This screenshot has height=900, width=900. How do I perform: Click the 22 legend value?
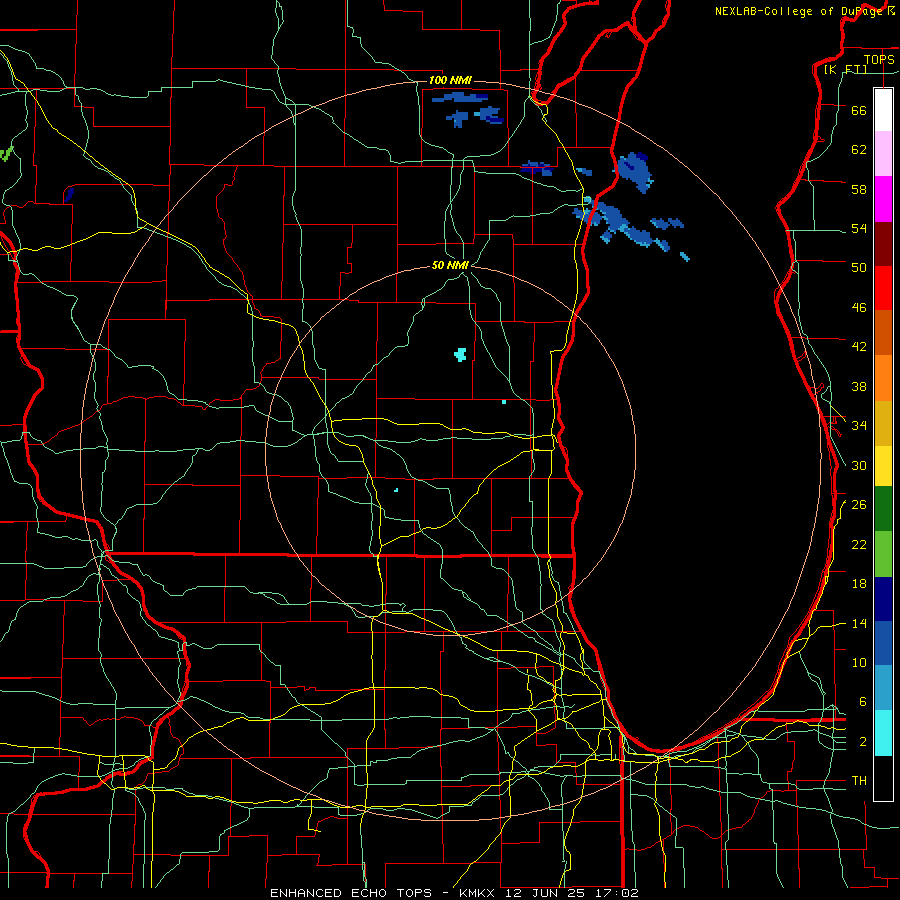[x=859, y=544]
